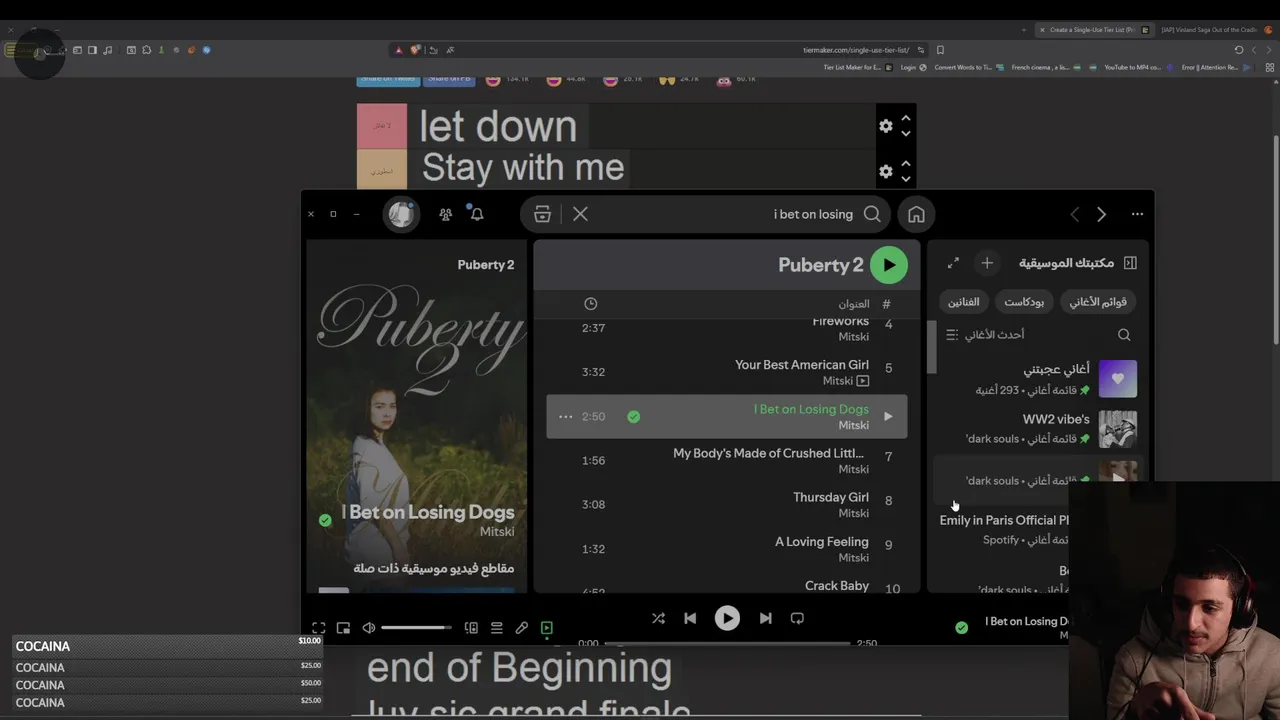The height and width of the screenshot is (720, 1280).
Task: Click Puberty 2 heading in now playing panel
Action: point(486,265)
